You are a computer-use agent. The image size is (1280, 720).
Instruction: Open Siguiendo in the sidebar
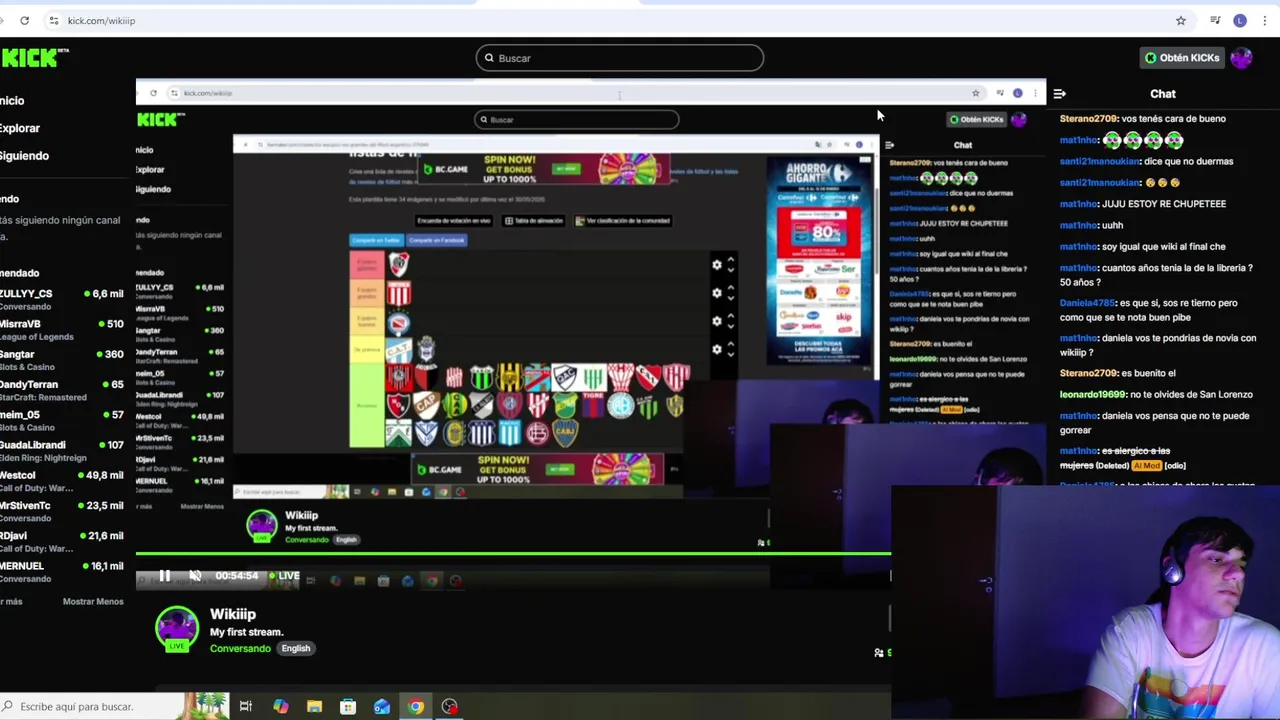pos(24,155)
